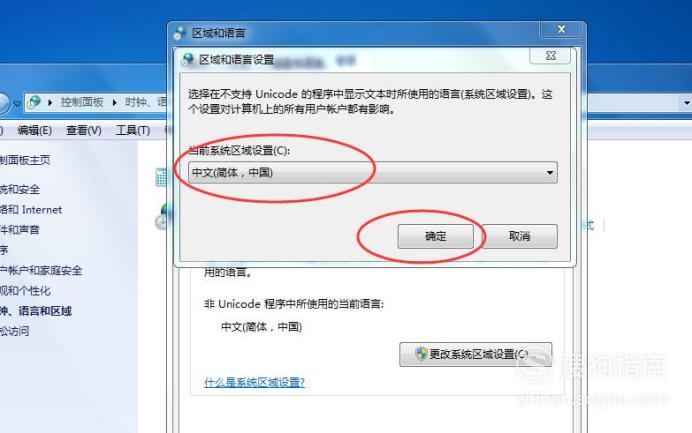Open the 网络和 Internet sidebar link

[x=31, y=210]
